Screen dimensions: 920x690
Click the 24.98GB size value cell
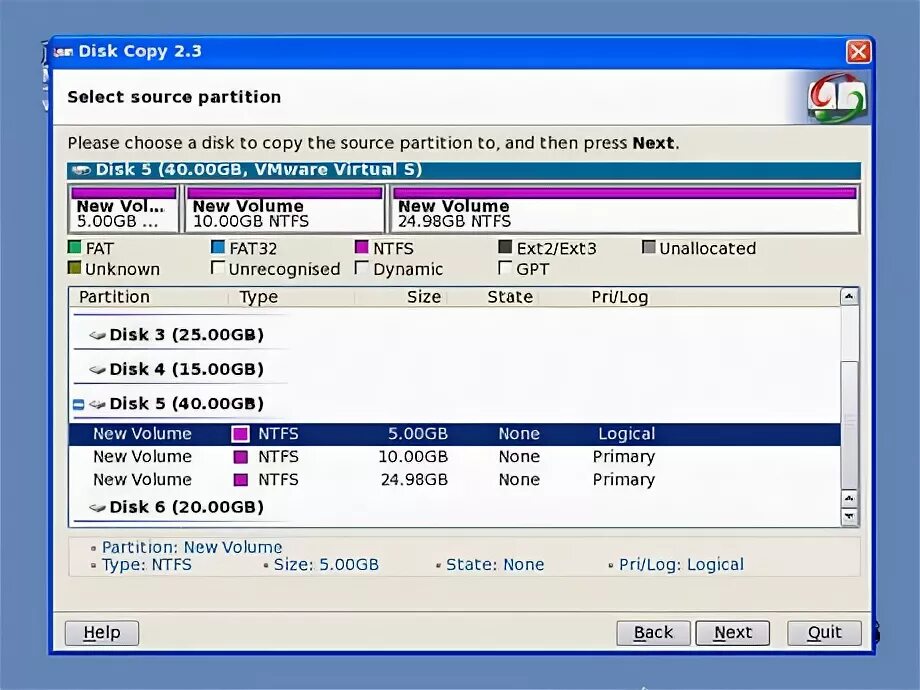coord(414,480)
